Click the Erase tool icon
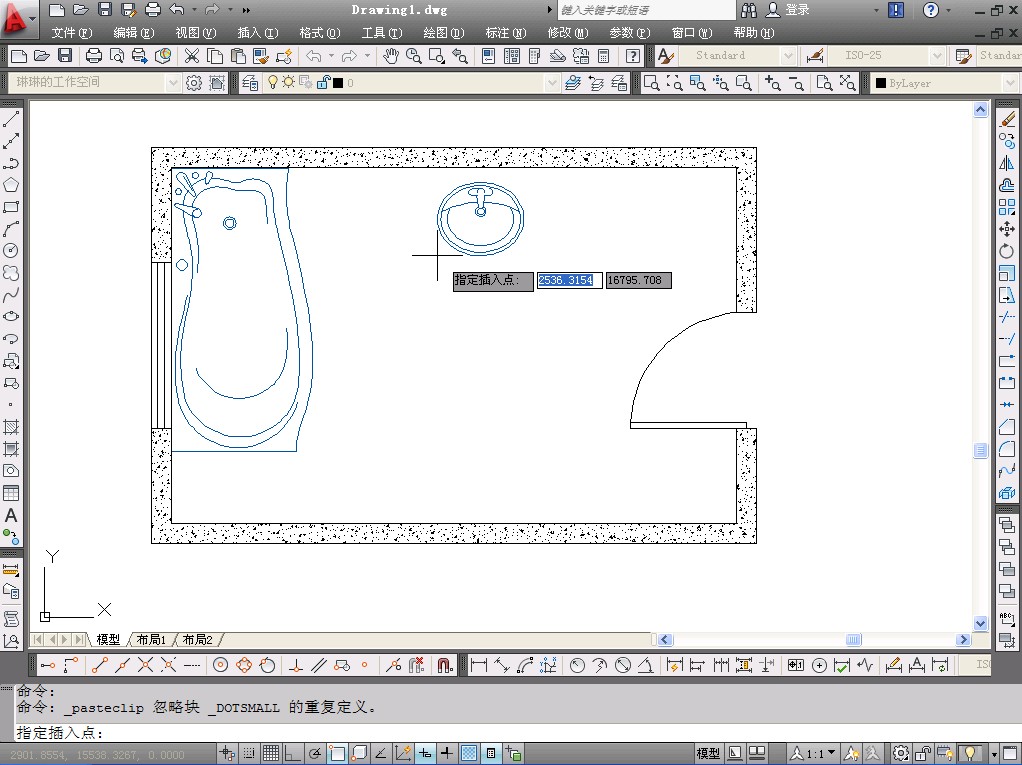This screenshot has width=1022, height=765. coord(1007,120)
